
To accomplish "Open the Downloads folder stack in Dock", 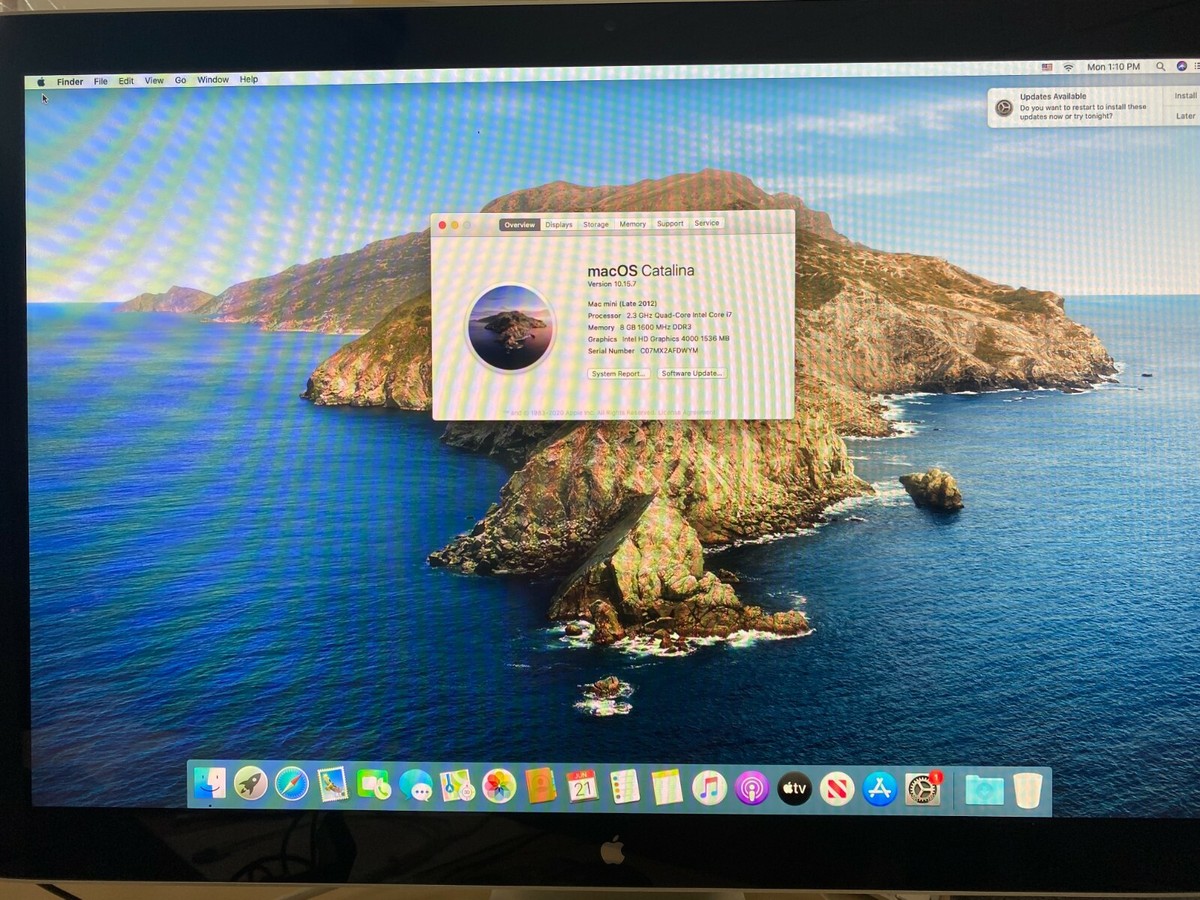I will tap(985, 790).
